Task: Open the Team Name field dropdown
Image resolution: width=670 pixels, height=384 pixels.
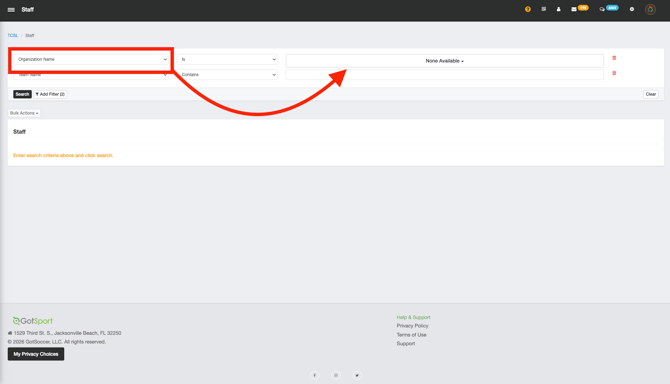Action: [x=91, y=75]
